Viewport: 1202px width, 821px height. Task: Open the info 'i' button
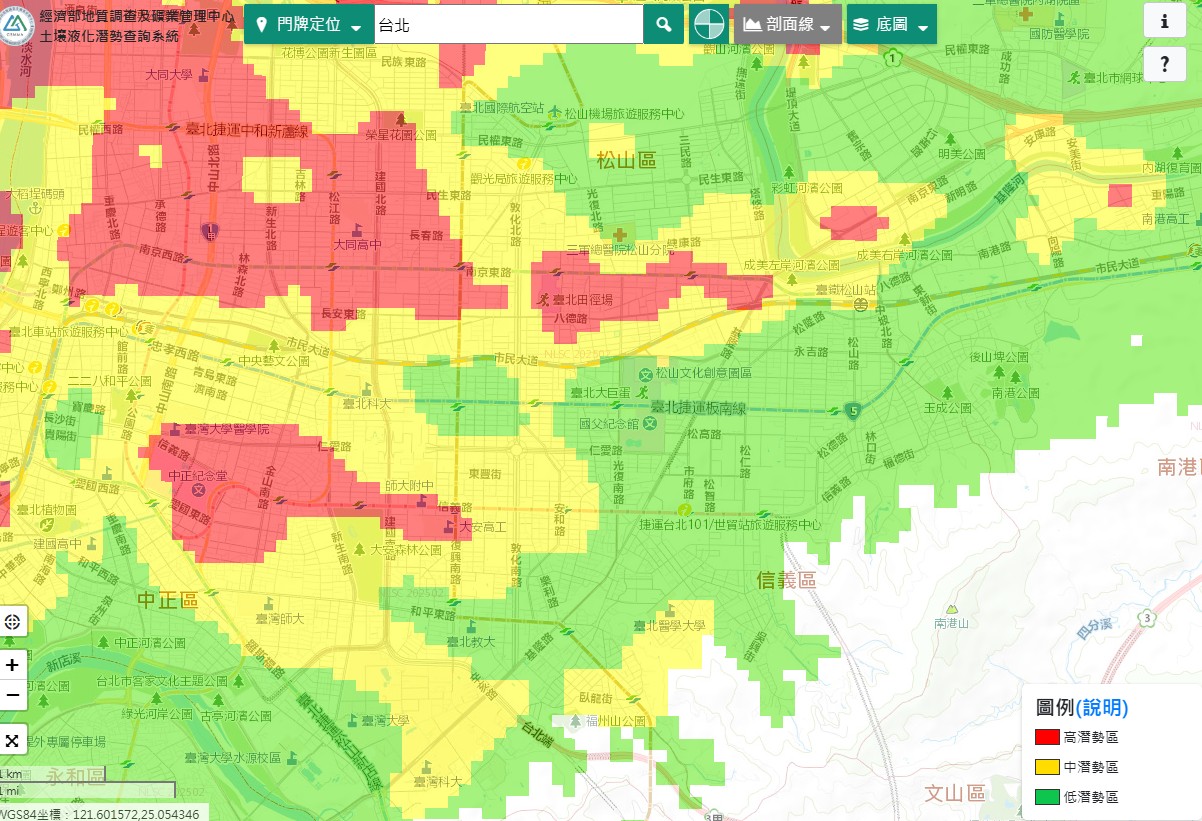[x=1164, y=23]
